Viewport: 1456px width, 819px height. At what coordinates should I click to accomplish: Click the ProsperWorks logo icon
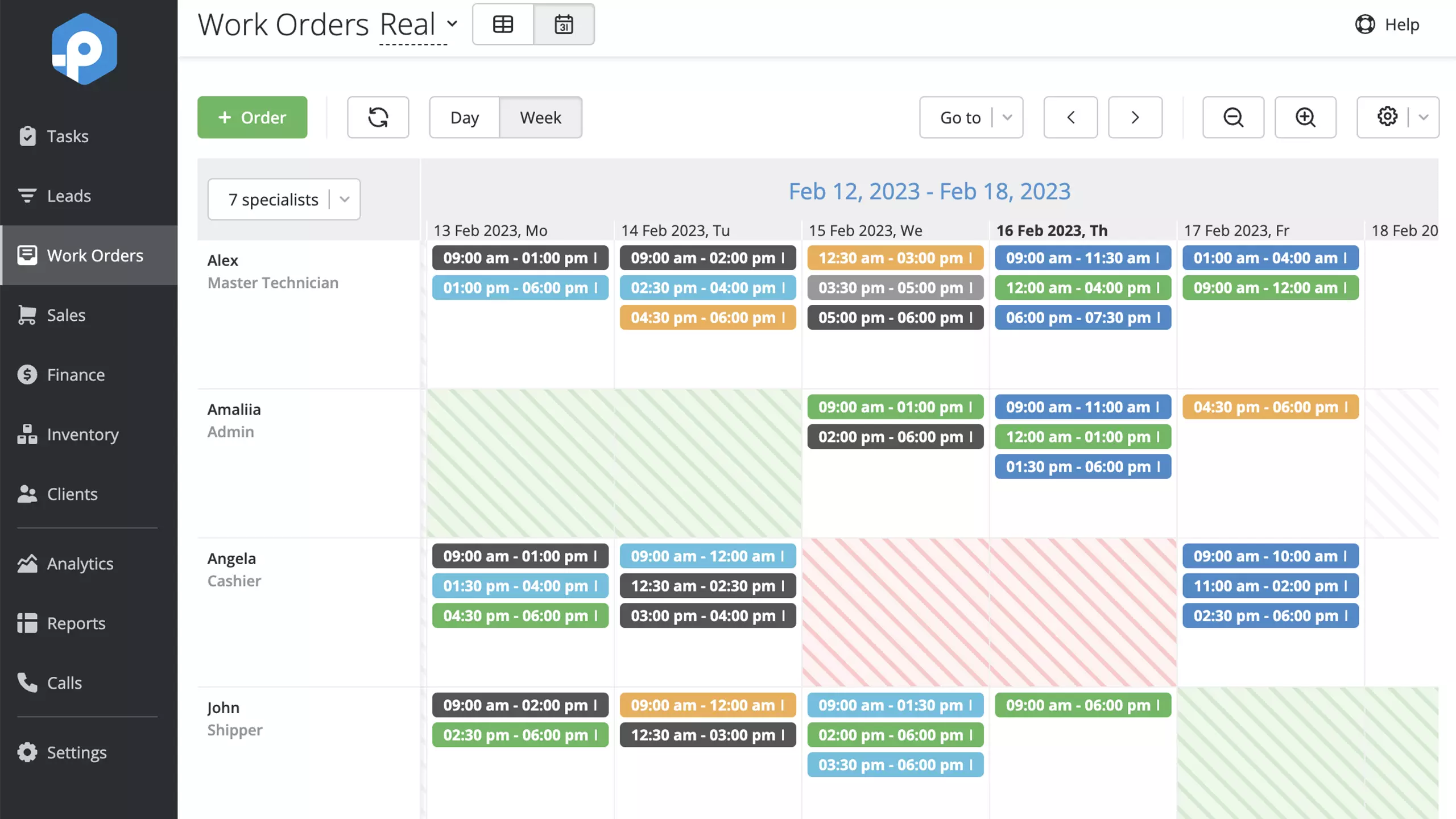(x=84, y=49)
